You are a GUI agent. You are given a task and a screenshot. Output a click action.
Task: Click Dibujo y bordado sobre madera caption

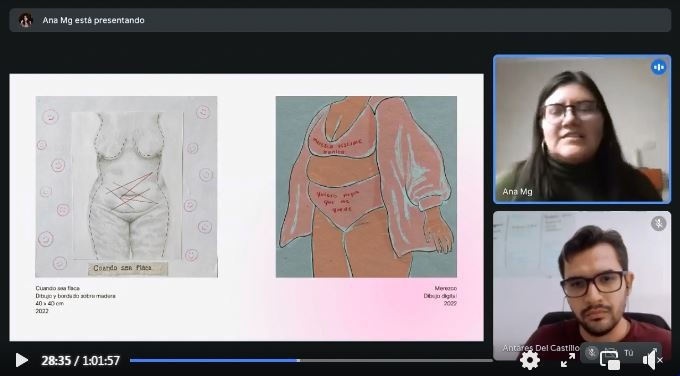click(x=75, y=296)
